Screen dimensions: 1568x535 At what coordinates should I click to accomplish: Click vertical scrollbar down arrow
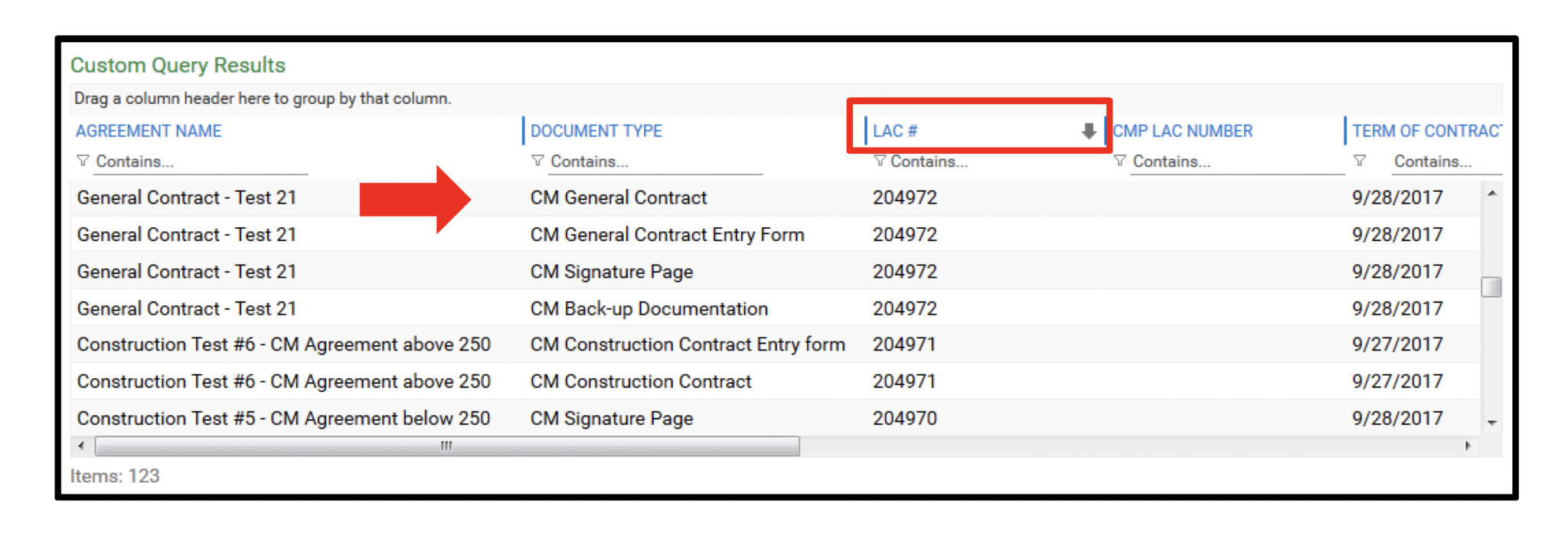pos(1491,422)
